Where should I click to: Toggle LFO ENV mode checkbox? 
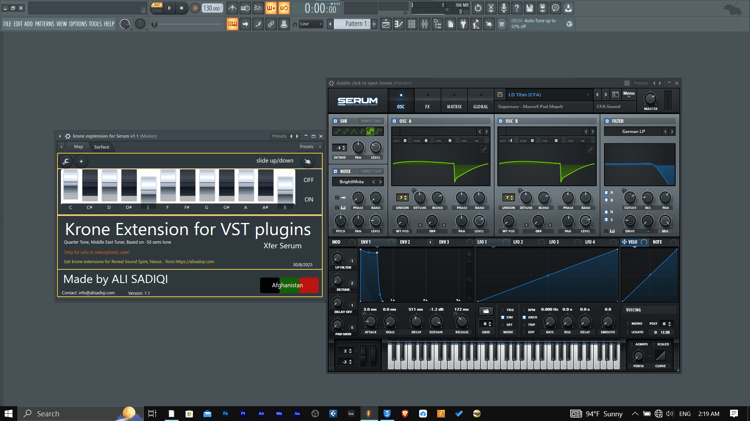(x=503, y=317)
